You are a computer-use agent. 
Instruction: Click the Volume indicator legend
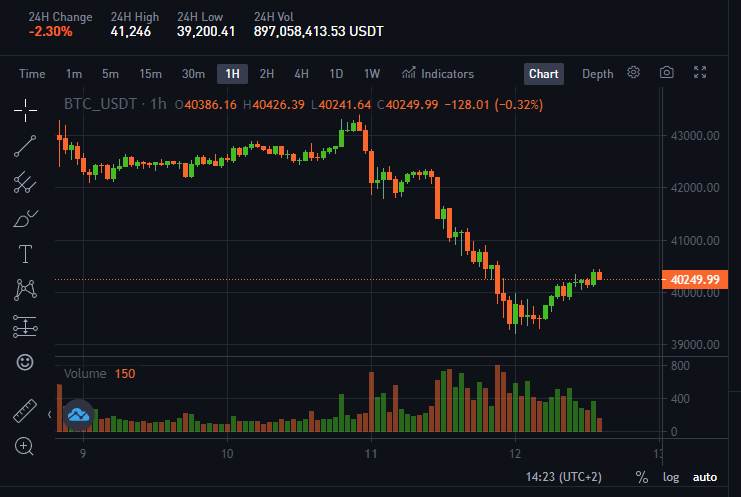click(x=85, y=374)
